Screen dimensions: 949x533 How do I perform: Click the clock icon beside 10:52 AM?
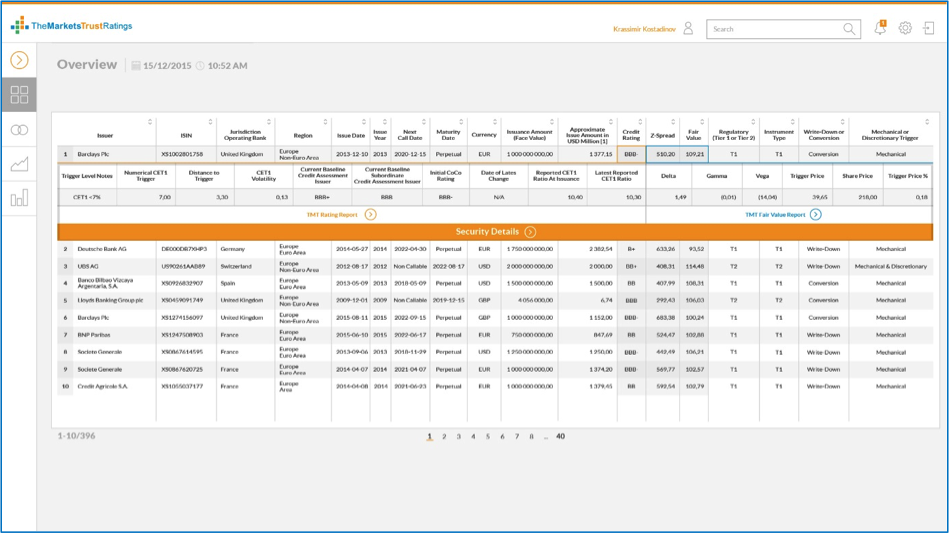point(200,65)
